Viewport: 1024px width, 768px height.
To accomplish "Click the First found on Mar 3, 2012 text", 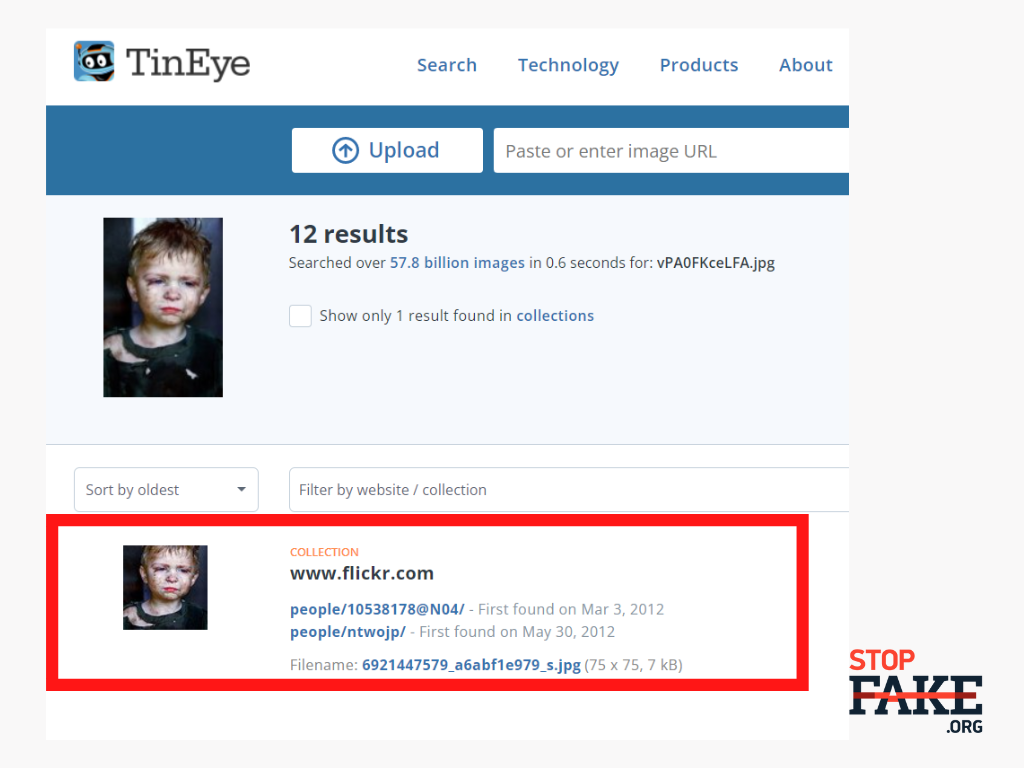I will coord(571,609).
